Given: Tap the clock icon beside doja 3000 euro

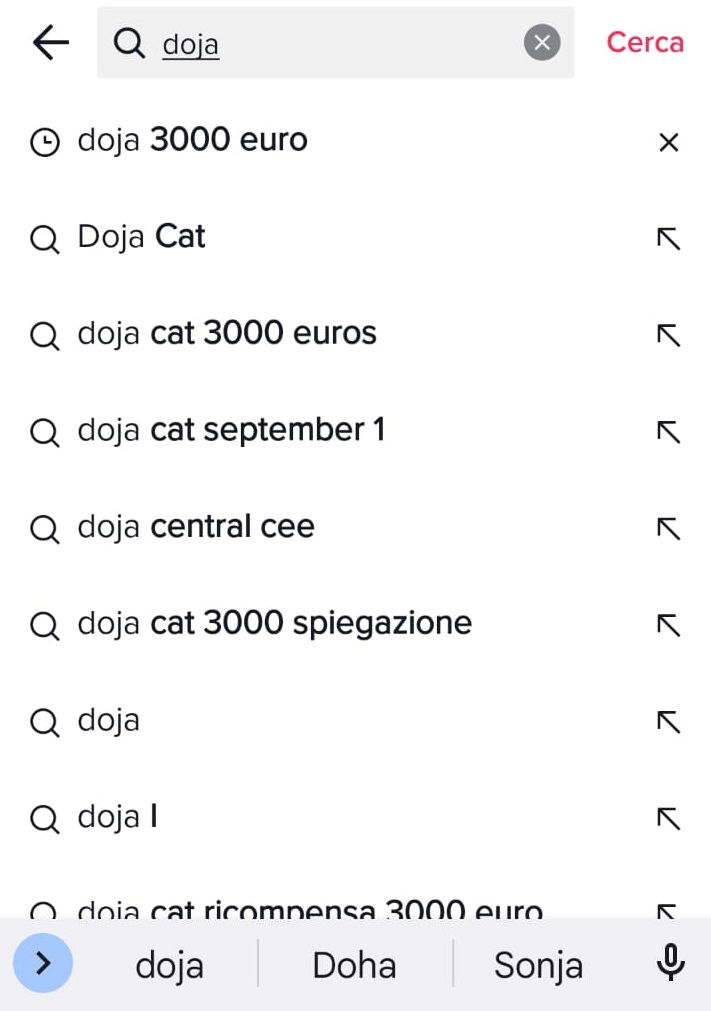Looking at the screenshot, I should tap(44, 141).
